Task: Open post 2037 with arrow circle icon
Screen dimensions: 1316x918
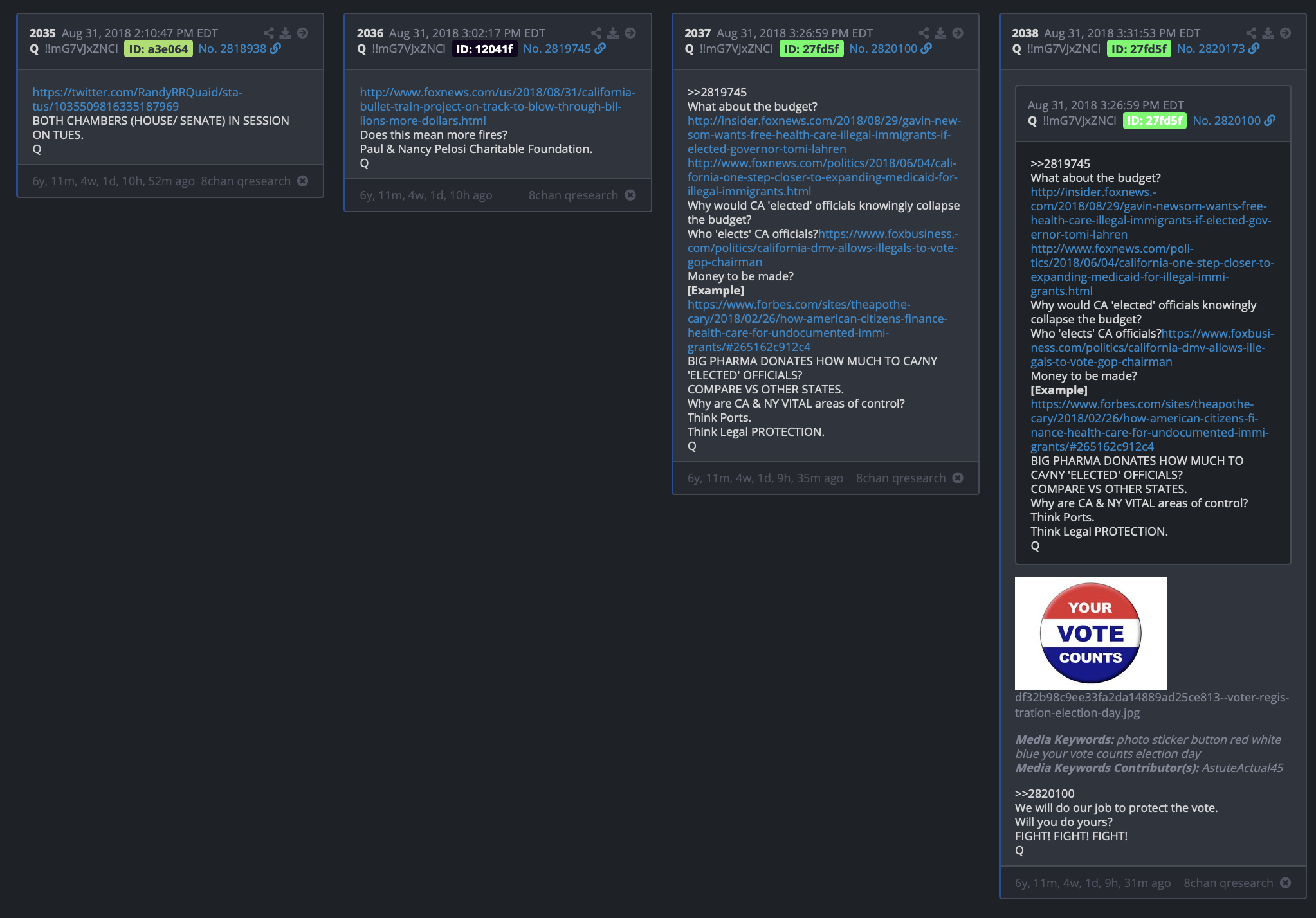Action: 958,33
